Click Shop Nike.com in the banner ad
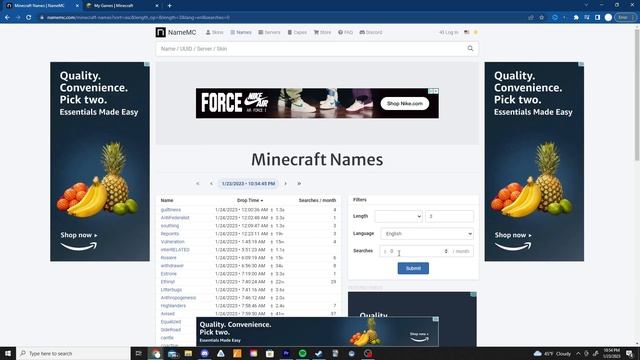The image size is (640, 360). pos(405,103)
